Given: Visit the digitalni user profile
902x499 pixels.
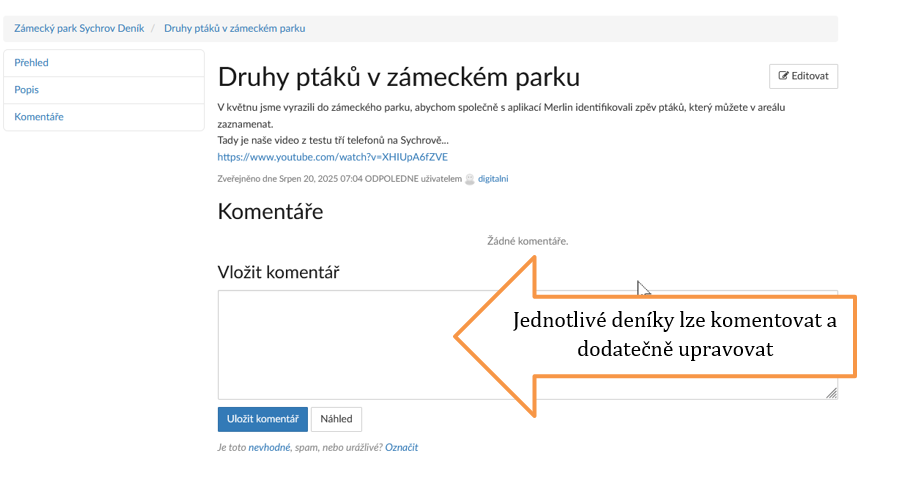Looking at the screenshot, I should click(x=493, y=179).
